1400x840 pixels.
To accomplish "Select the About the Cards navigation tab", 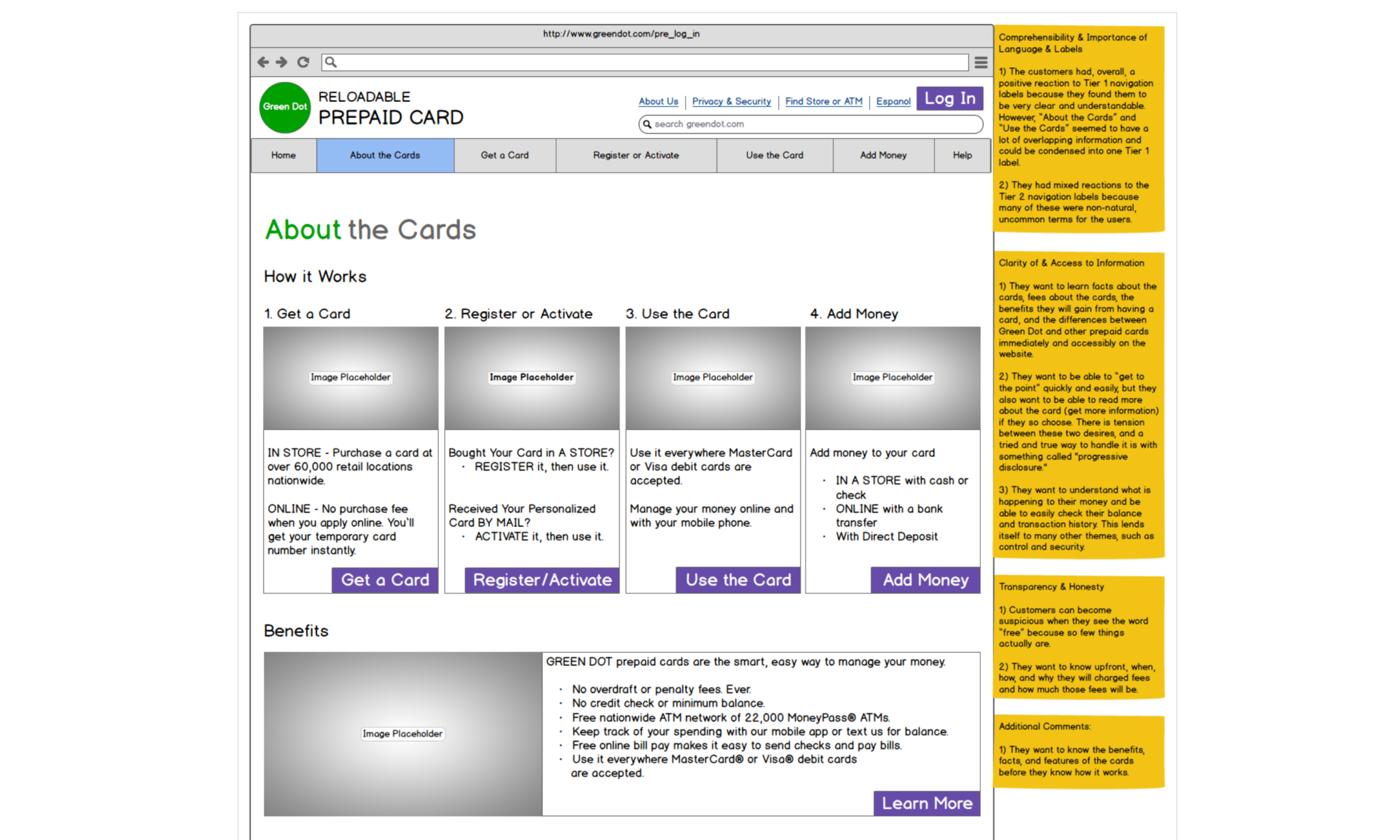I will (x=385, y=155).
